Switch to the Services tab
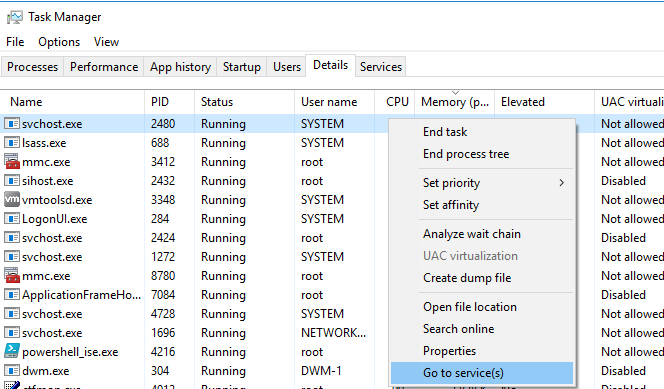Image resolution: width=664 pixels, height=389 pixels. coord(381,67)
